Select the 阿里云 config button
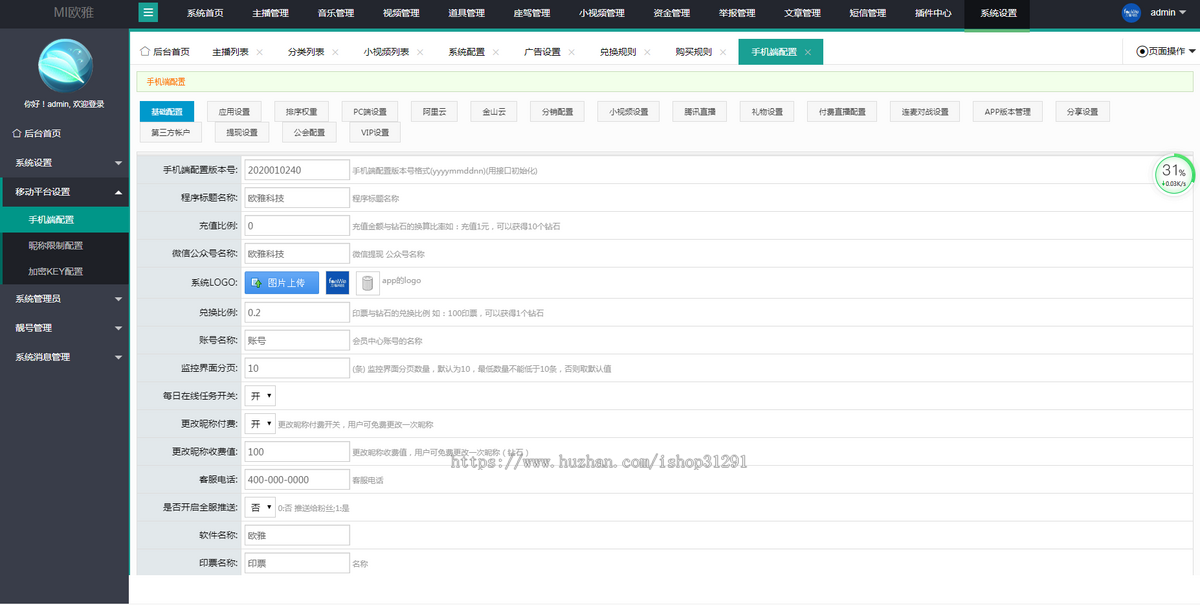The height and width of the screenshot is (605, 1200). pyautogui.click(x=435, y=112)
